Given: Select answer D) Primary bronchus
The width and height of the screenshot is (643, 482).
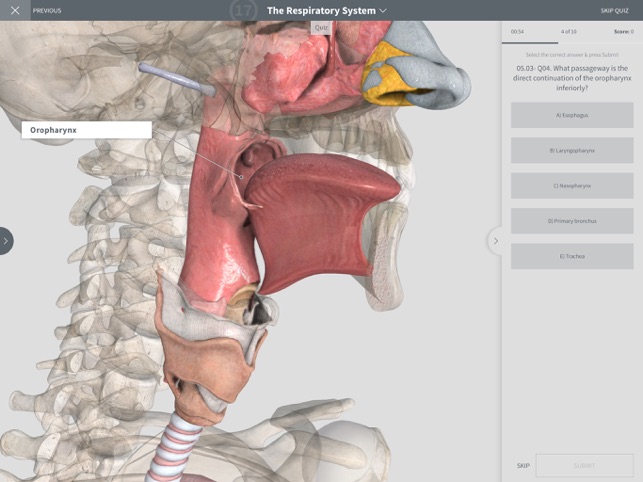Looking at the screenshot, I should [x=572, y=221].
